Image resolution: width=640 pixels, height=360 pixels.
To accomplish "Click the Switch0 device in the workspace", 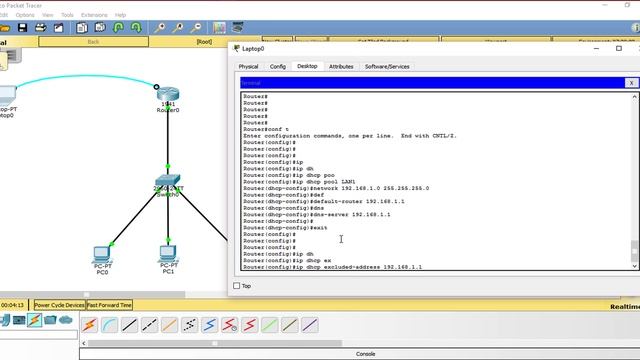I will click(x=168, y=180).
